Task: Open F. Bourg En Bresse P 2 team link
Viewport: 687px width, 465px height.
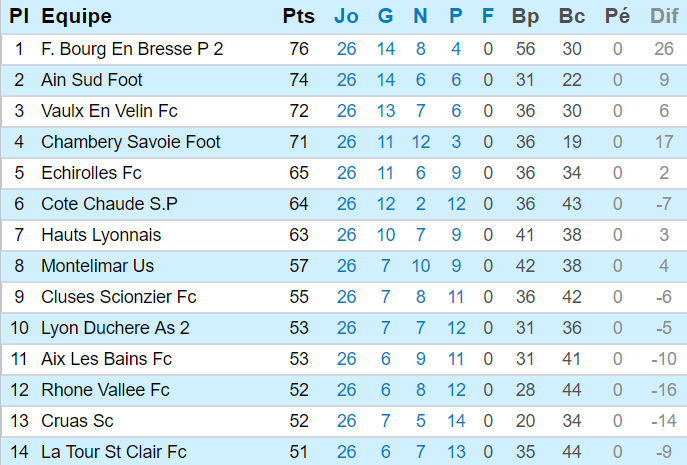Action: click(132, 49)
